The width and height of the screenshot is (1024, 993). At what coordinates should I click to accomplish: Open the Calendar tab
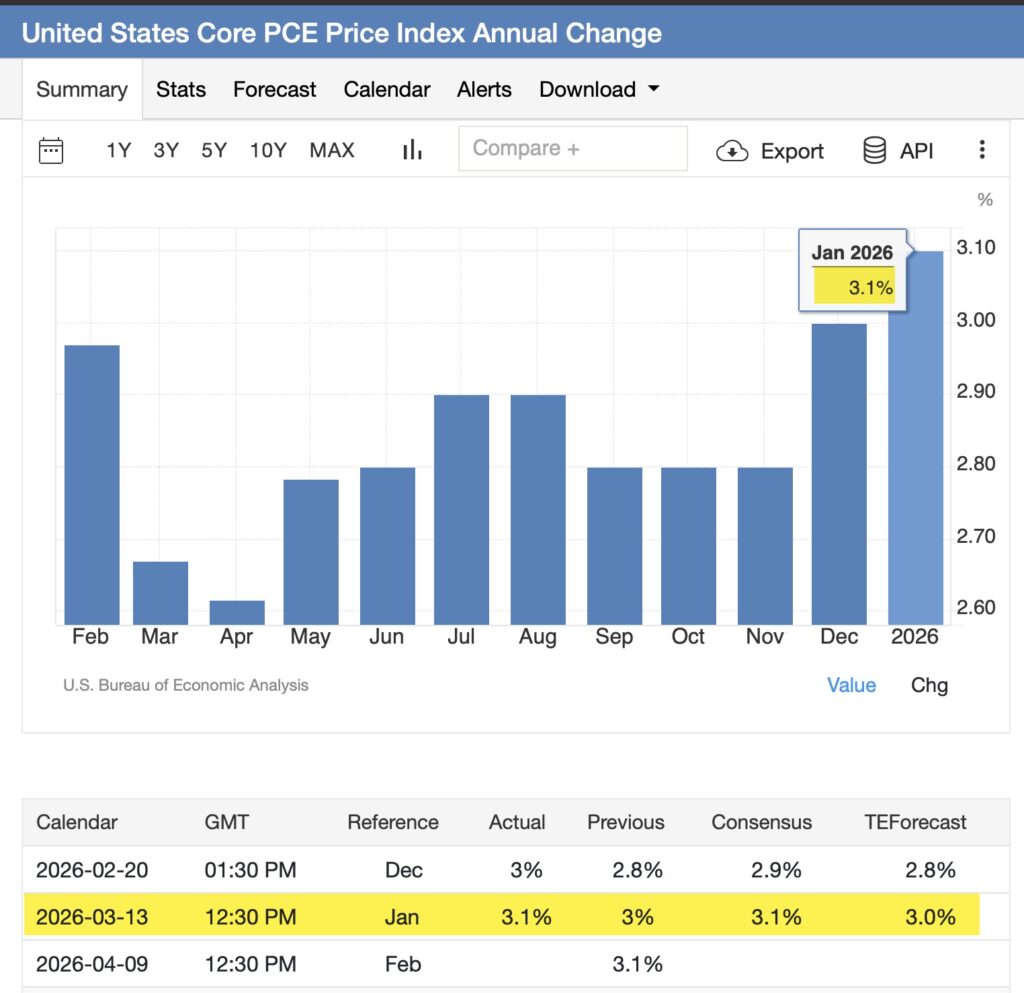tap(387, 89)
